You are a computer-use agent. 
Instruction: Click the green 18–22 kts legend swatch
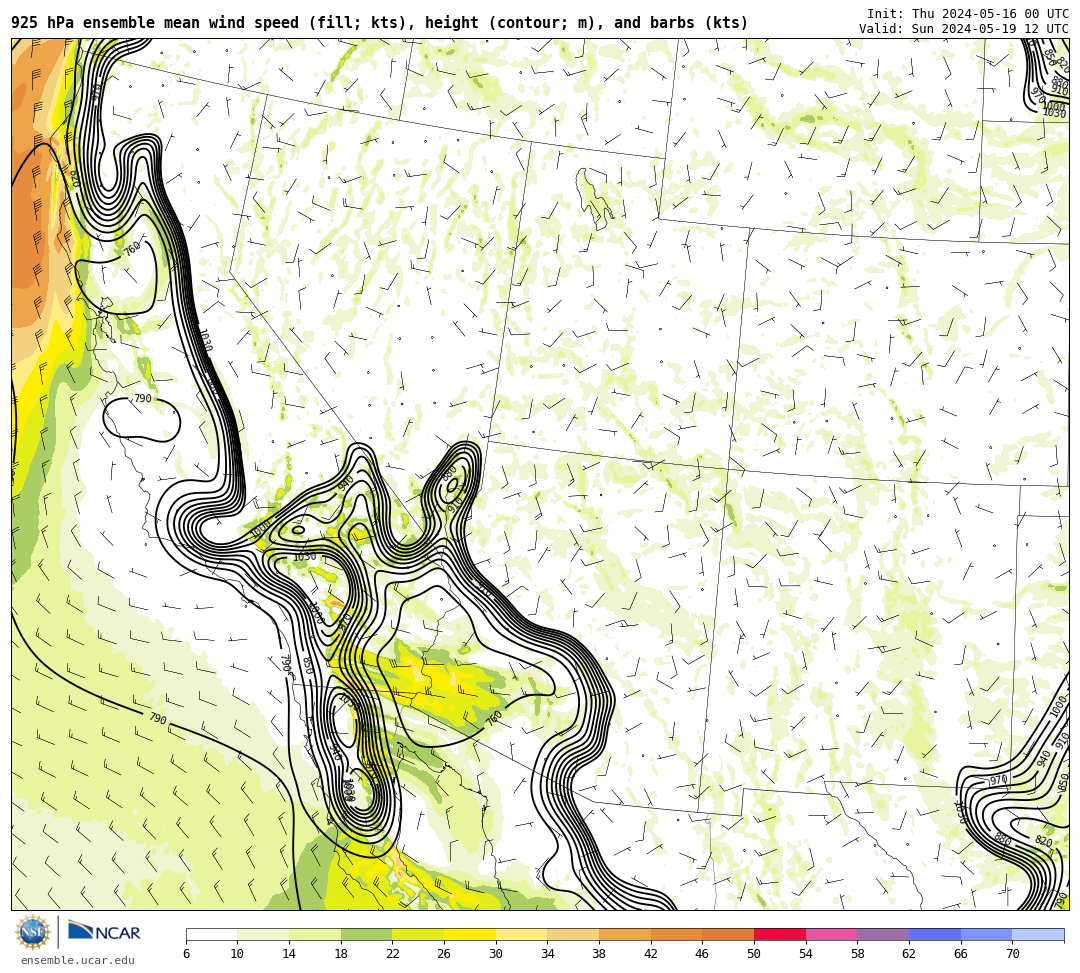pyautogui.click(x=366, y=934)
